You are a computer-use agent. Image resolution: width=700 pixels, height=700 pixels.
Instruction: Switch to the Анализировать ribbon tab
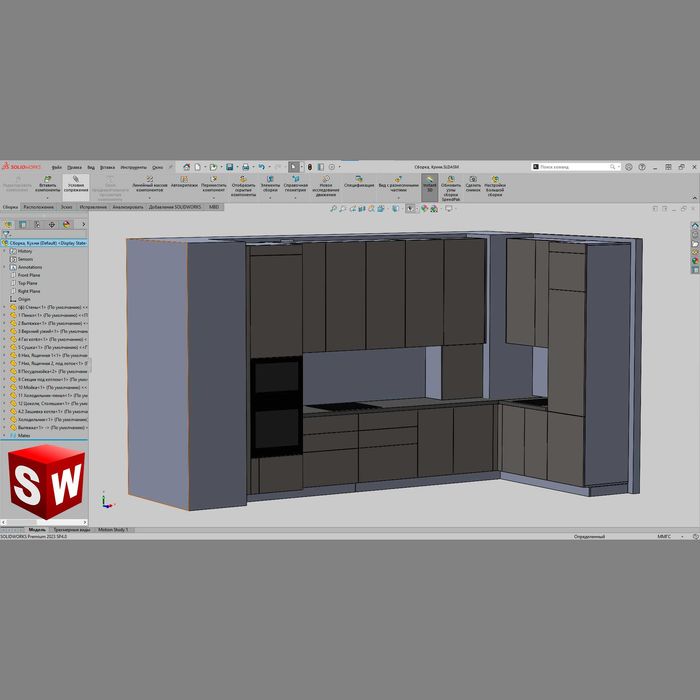[128, 207]
